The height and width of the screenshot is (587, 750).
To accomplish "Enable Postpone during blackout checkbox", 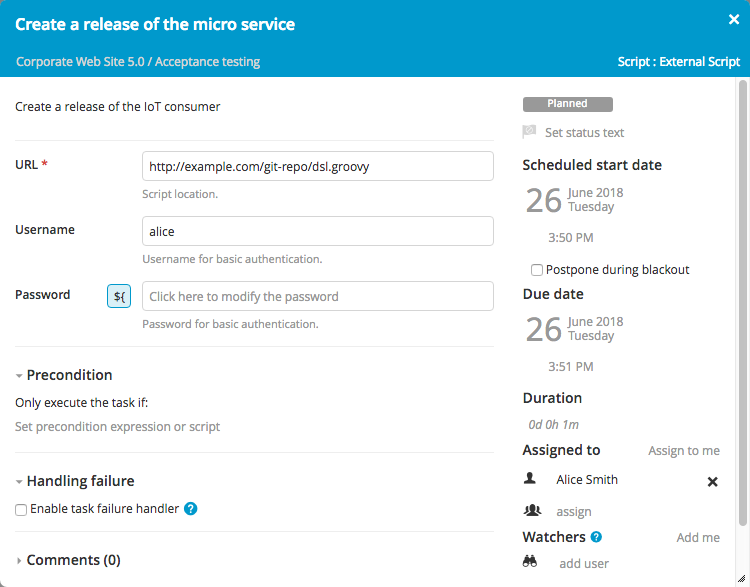I will (x=537, y=270).
